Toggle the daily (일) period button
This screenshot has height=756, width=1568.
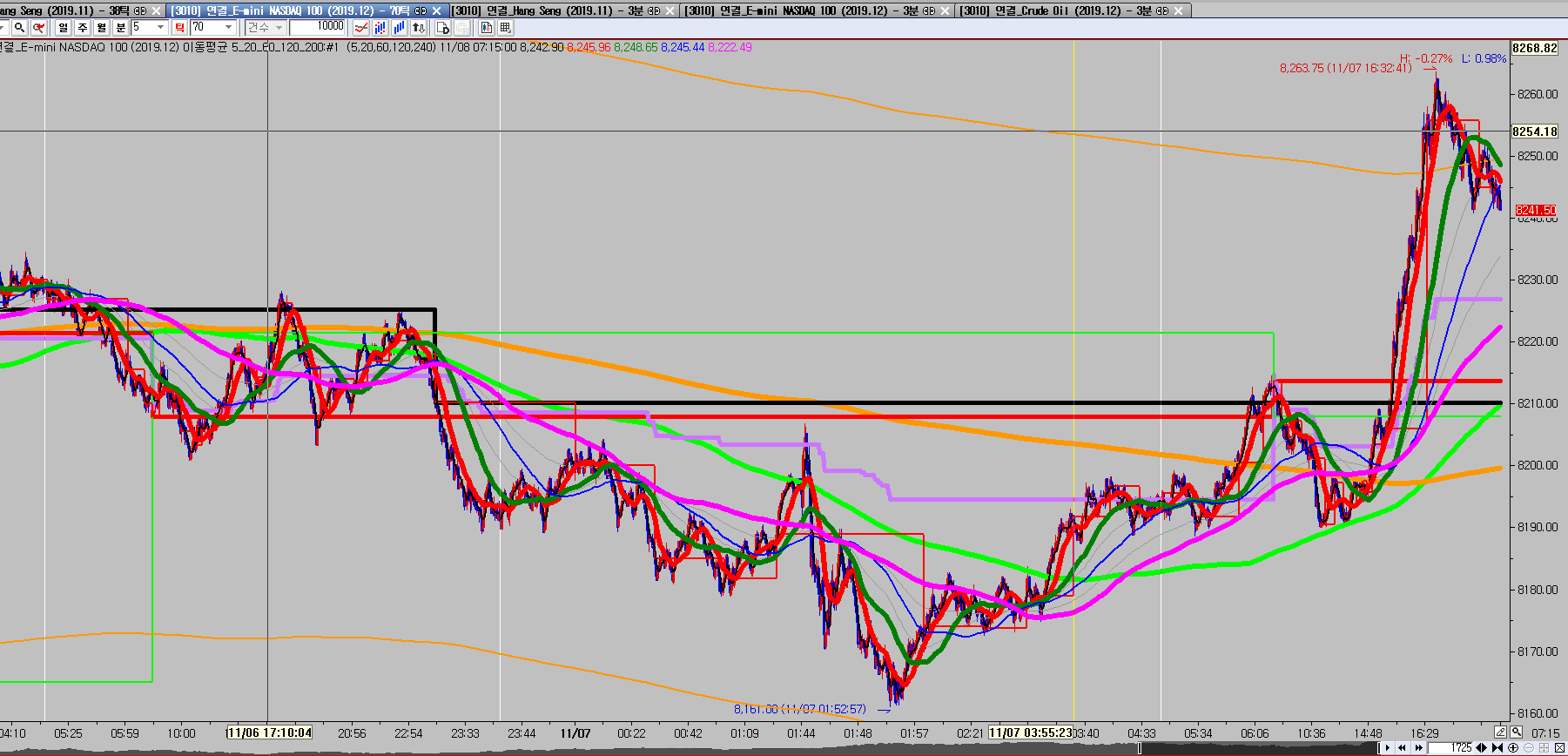pyautogui.click(x=64, y=28)
